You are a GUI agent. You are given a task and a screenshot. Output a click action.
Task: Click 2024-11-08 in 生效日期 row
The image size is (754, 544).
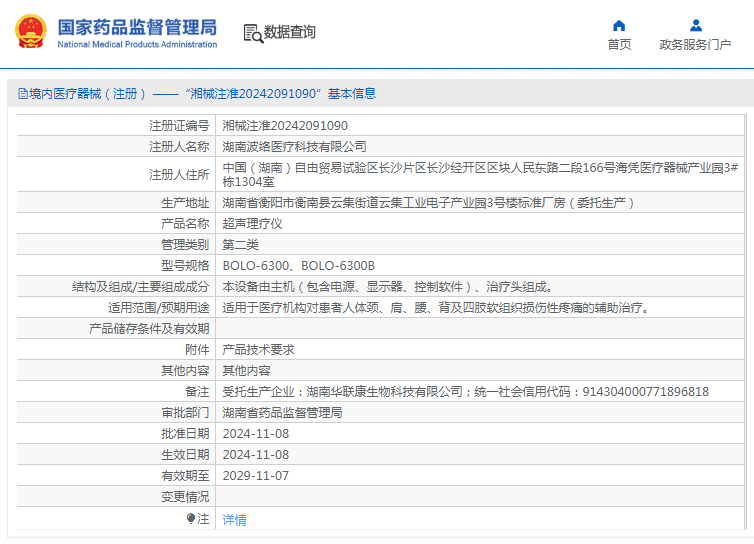pyautogui.click(x=256, y=455)
